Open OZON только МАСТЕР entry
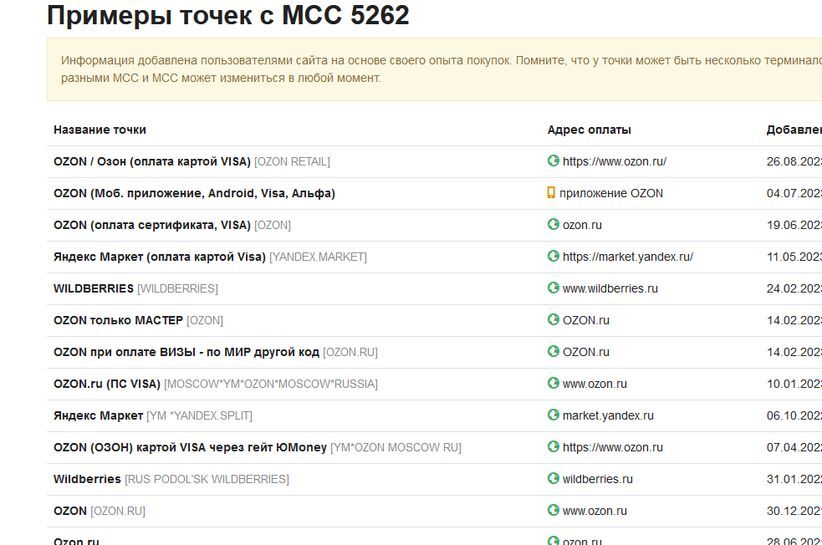The height and width of the screenshot is (545, 822). point(118,320)
